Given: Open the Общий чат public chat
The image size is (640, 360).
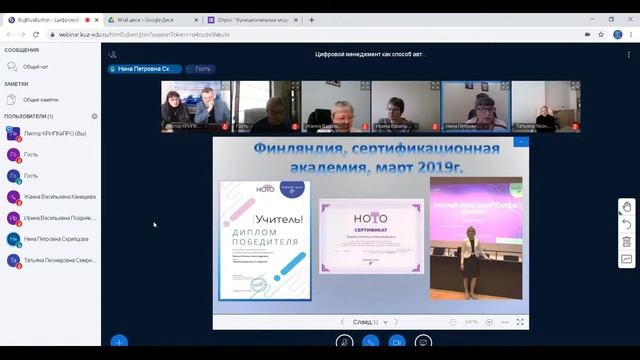Looking at the screenshot, I should click(29, 67).
